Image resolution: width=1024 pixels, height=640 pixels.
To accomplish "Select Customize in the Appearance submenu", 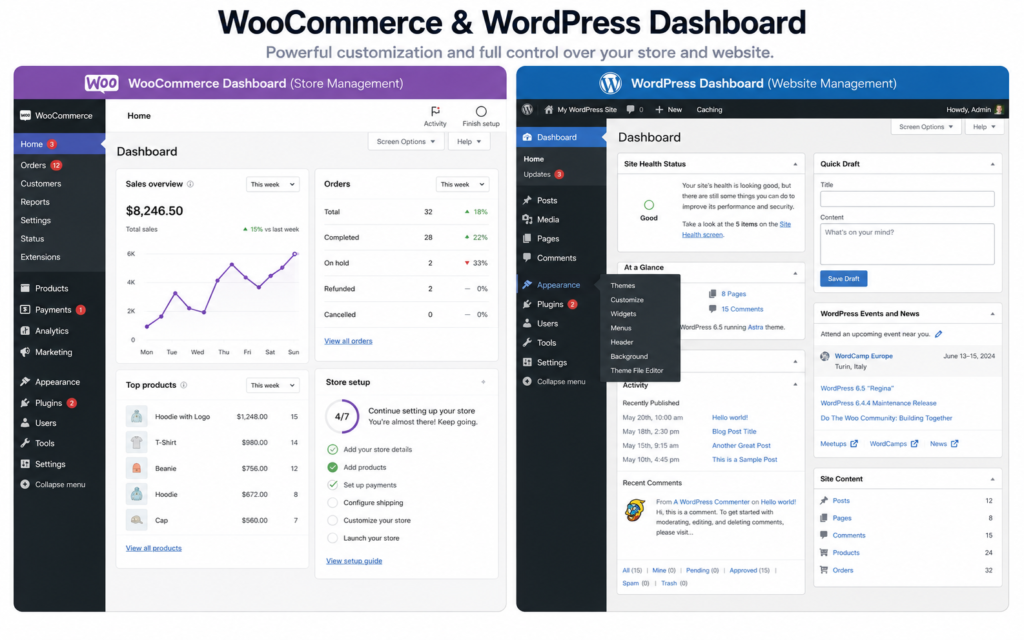I will pos(627,300).
